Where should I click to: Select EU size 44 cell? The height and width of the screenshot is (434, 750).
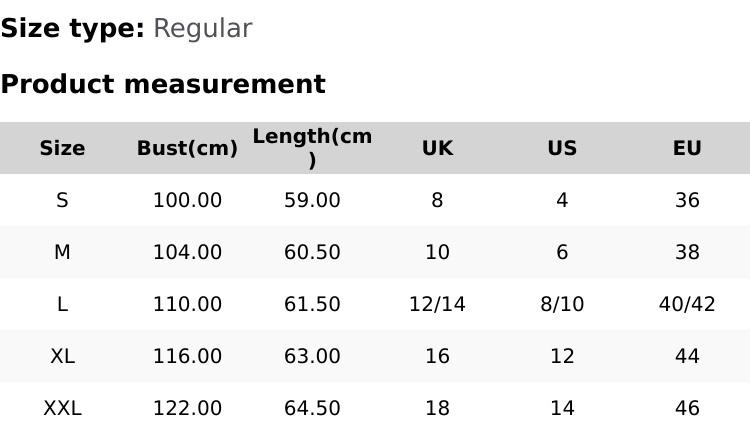click(x=687, y=356)
